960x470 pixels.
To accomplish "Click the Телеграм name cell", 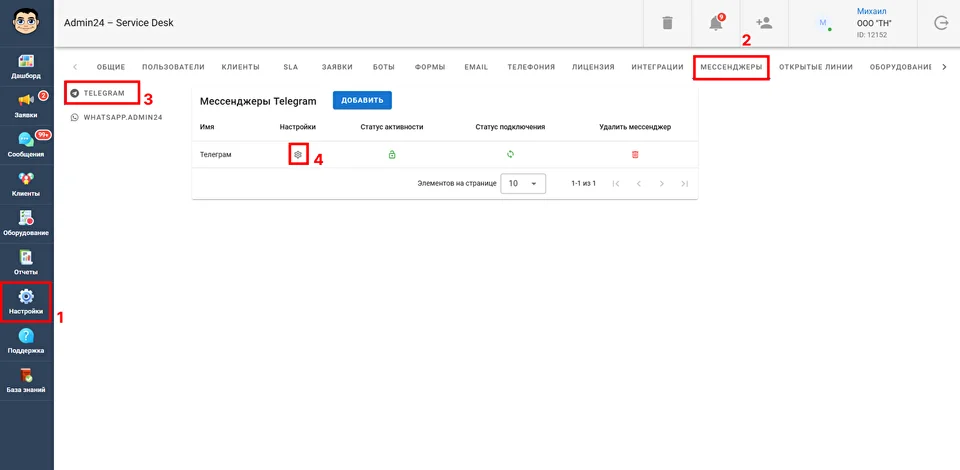I will click(216, 155).
